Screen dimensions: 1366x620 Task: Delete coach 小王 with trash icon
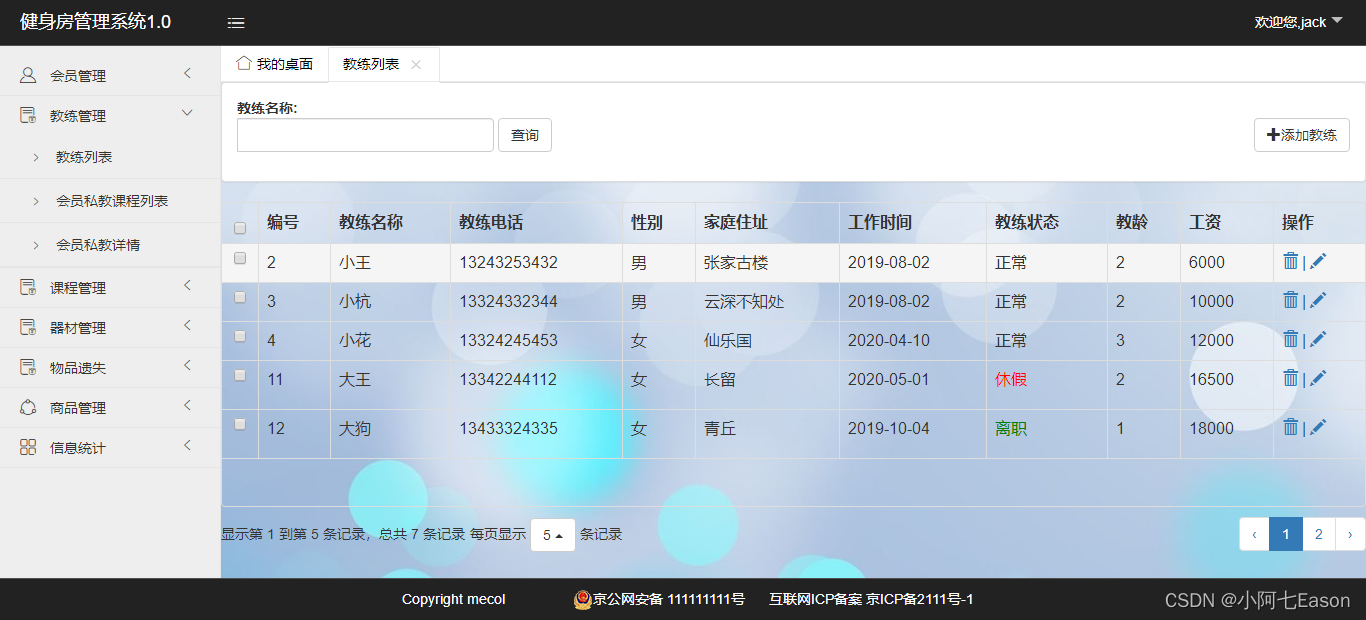1291,261
